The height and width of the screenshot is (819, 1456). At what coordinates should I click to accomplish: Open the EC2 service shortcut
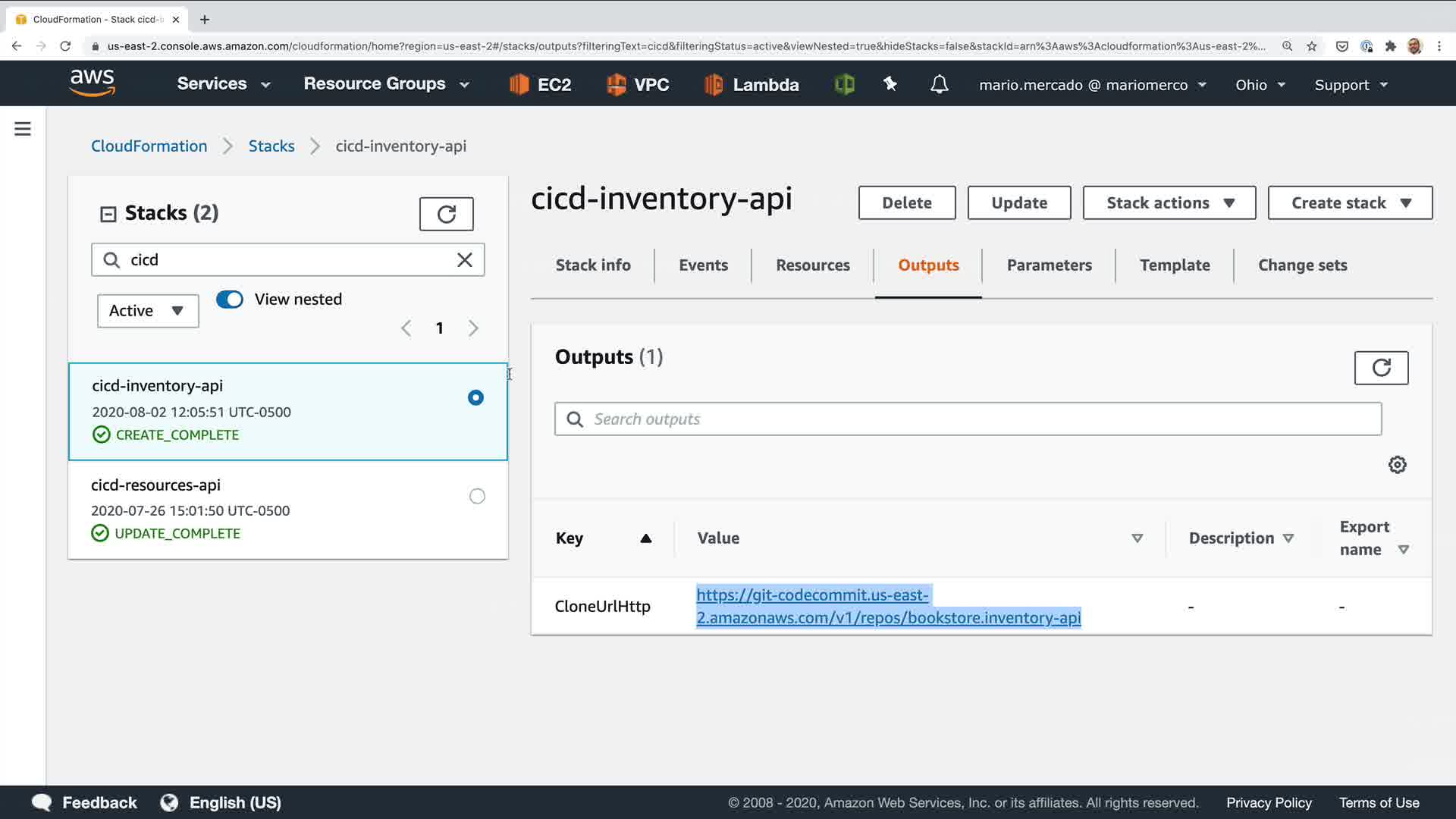pyautogui.click(x=540, y=84)
